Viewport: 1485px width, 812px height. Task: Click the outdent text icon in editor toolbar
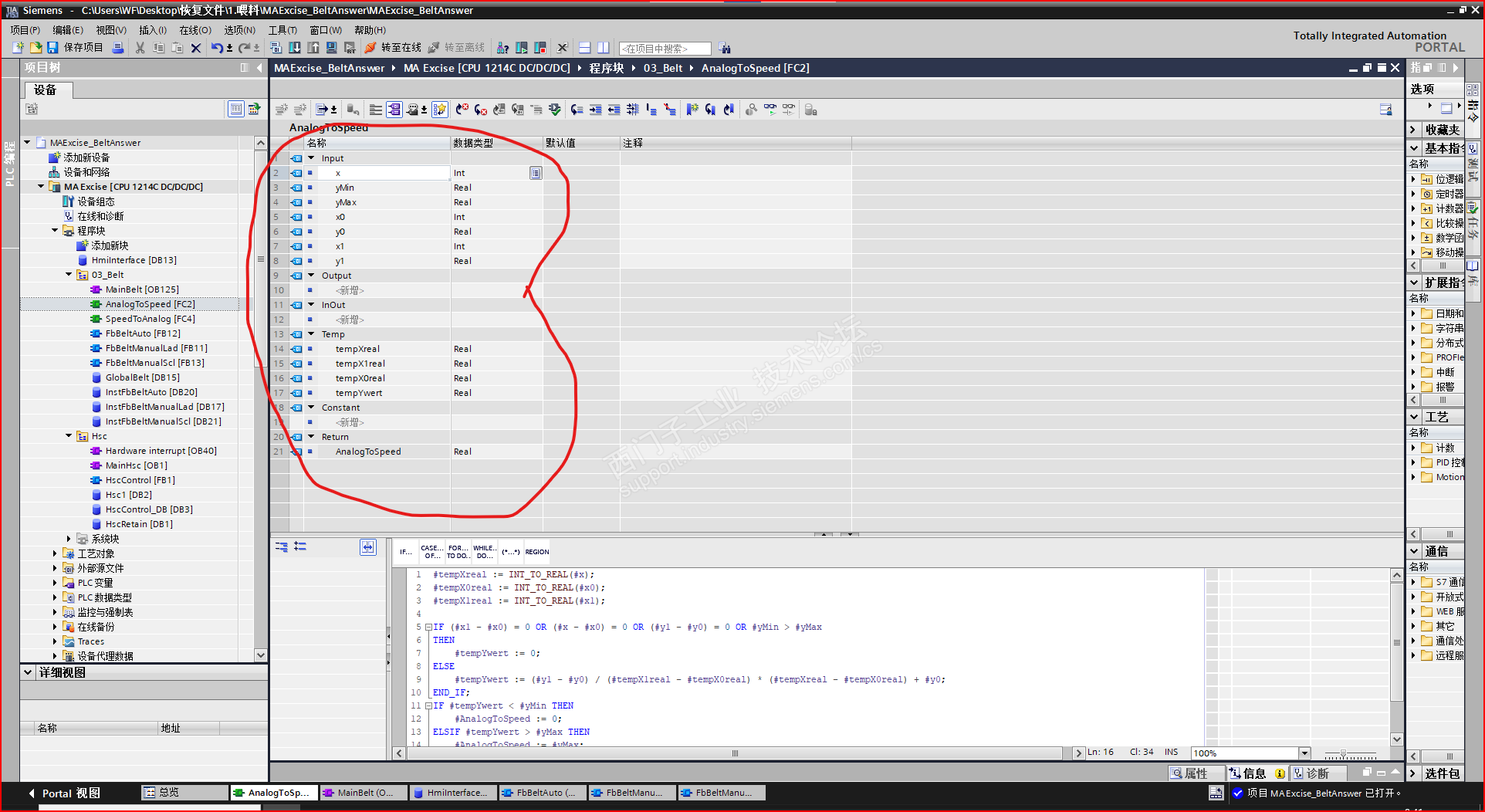click(x=614, y=110)
